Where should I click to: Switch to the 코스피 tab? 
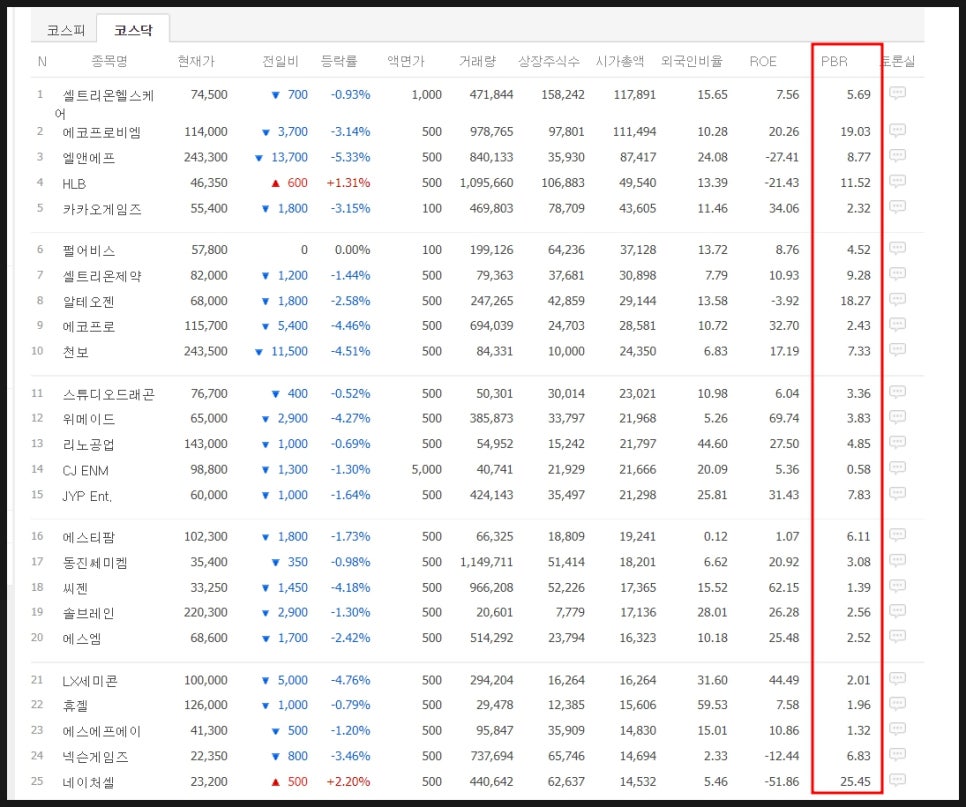[66, 30]
